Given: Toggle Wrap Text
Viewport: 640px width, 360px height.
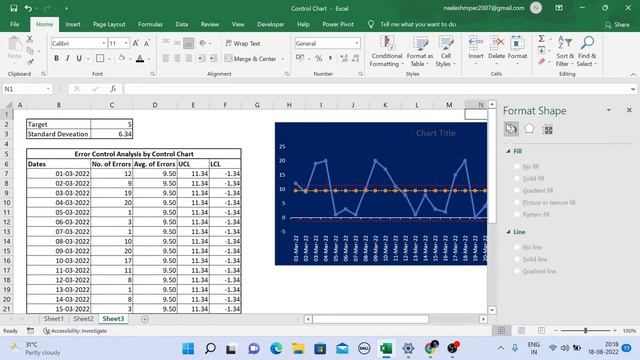Looking at the screenshot, I should pyautogui.click(x=243, y=43).
